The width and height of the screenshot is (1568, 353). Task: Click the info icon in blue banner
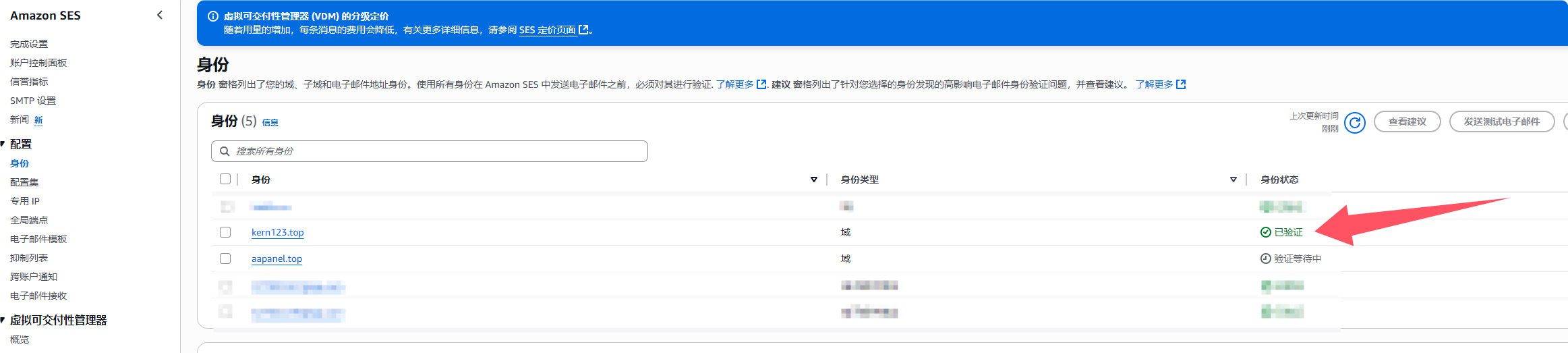213,16
